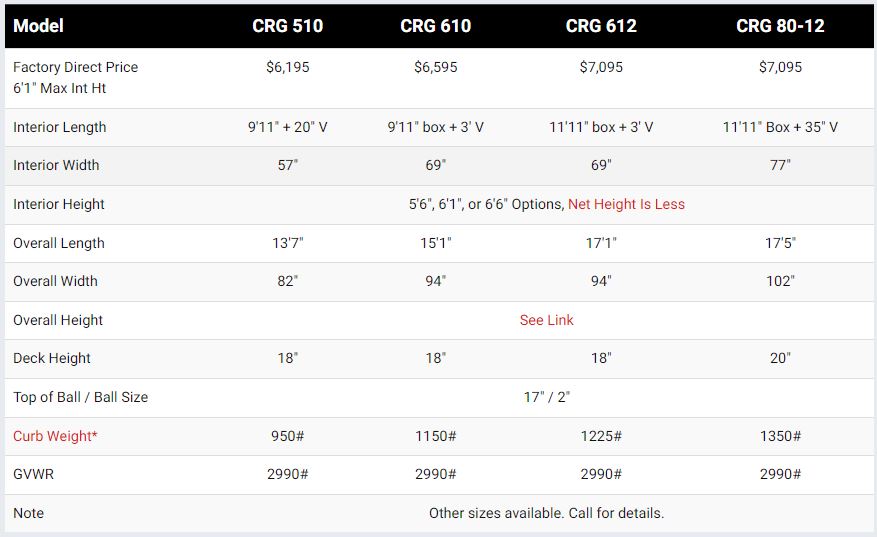
Task: Click the 'Interior Length' row label
Action: pos(59,127)
